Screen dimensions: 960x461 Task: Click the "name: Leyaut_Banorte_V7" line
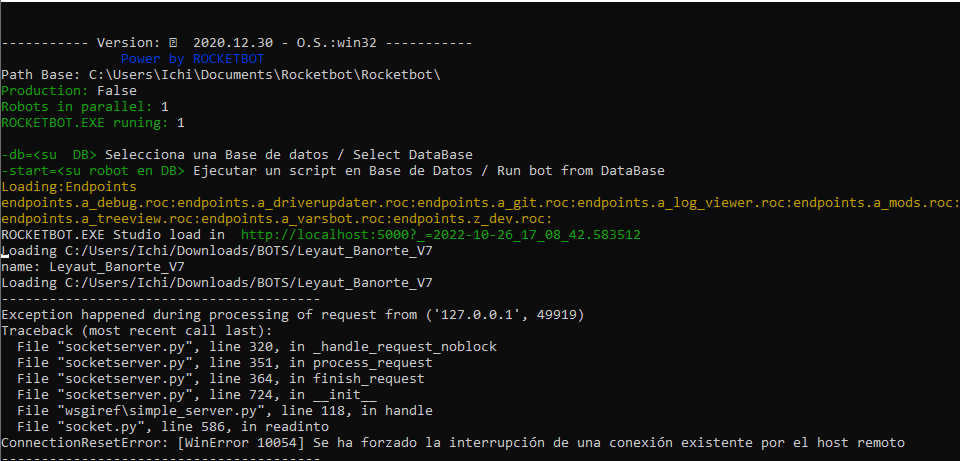coord(92,267)
